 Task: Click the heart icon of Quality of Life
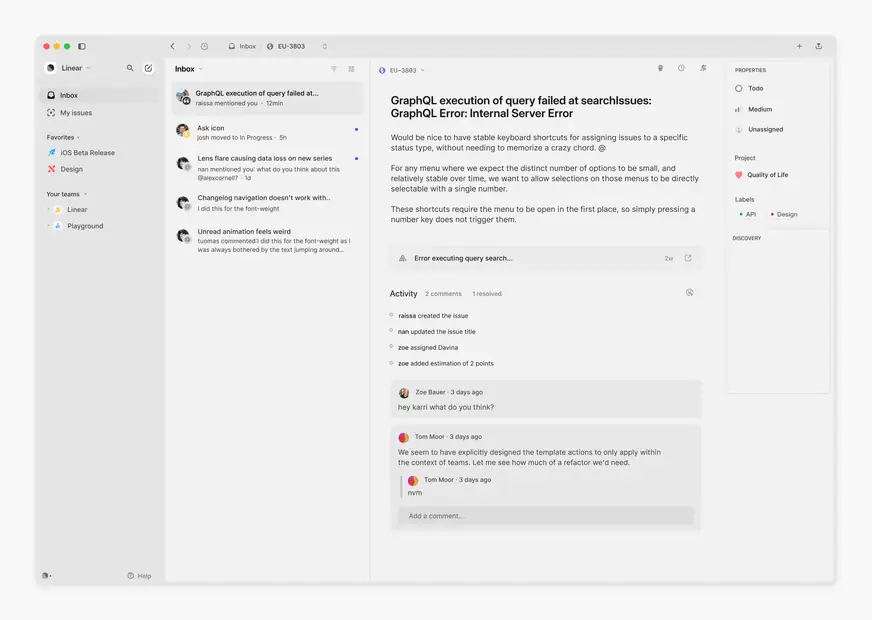coord(739,175)
